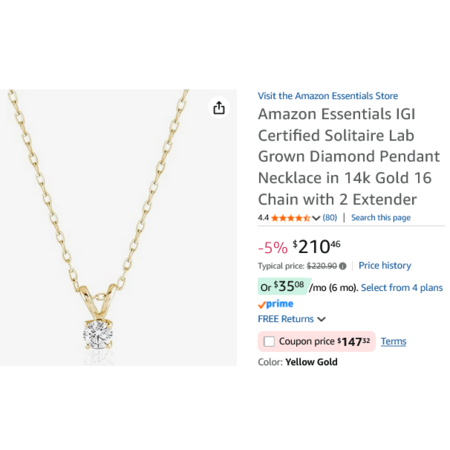Expand the FREE Returns chevron
Viewport: 450px width, 450px height.
[321, 319]
